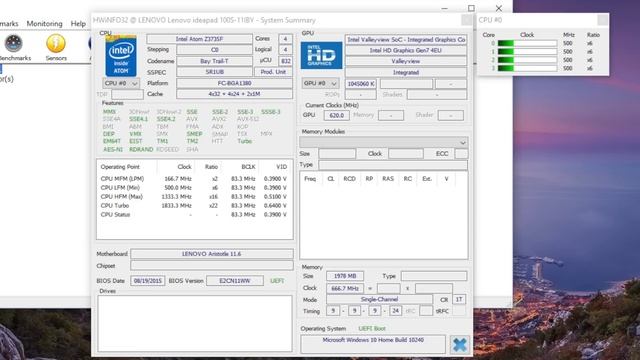Click the SSPEC field SR1UB
Viewport: 640px width, 360px height.
coord(214,72)
